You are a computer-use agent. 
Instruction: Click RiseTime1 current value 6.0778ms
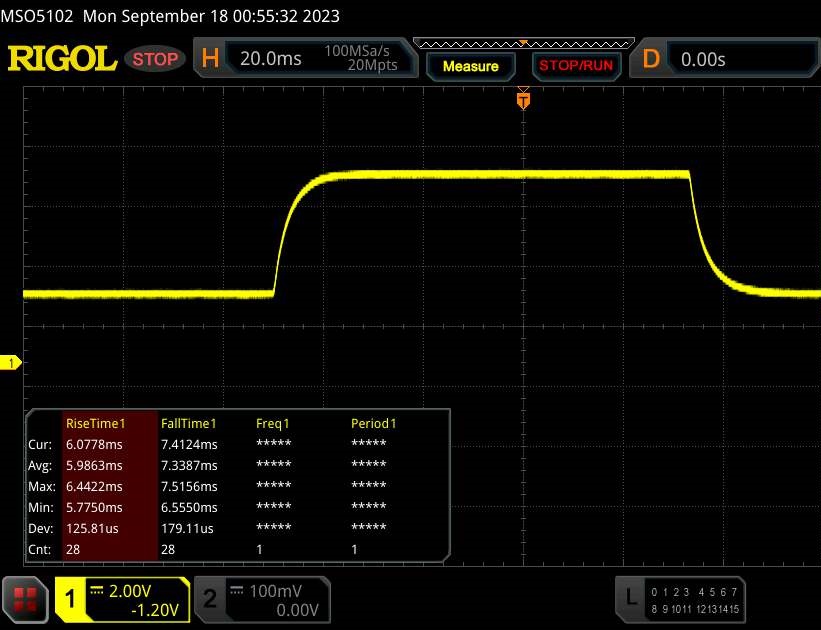pos(94,444)
